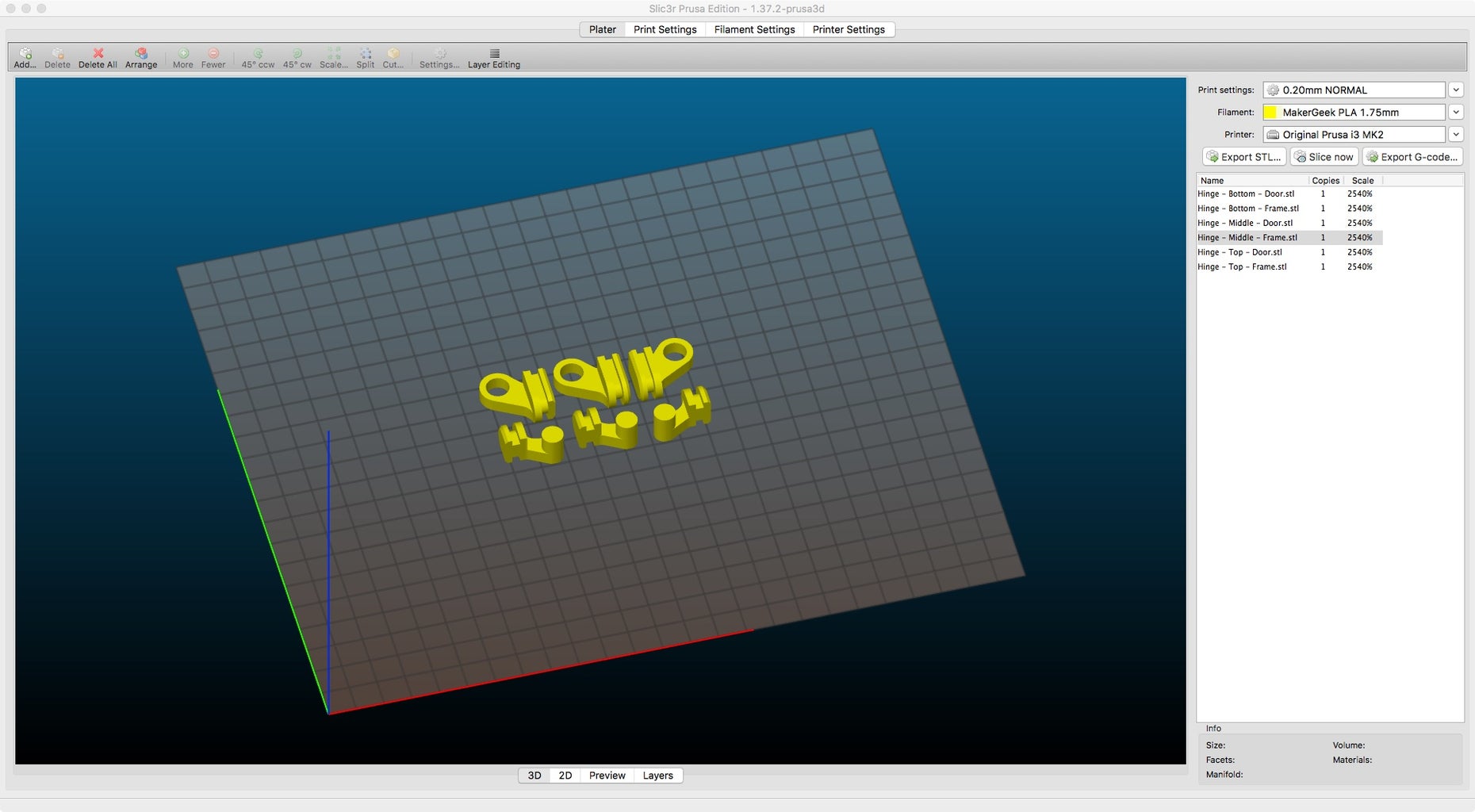Select Hinge - Top - Frame.stl in list
Viewport: 1475px width, 812px height.
pos(1289,266)
